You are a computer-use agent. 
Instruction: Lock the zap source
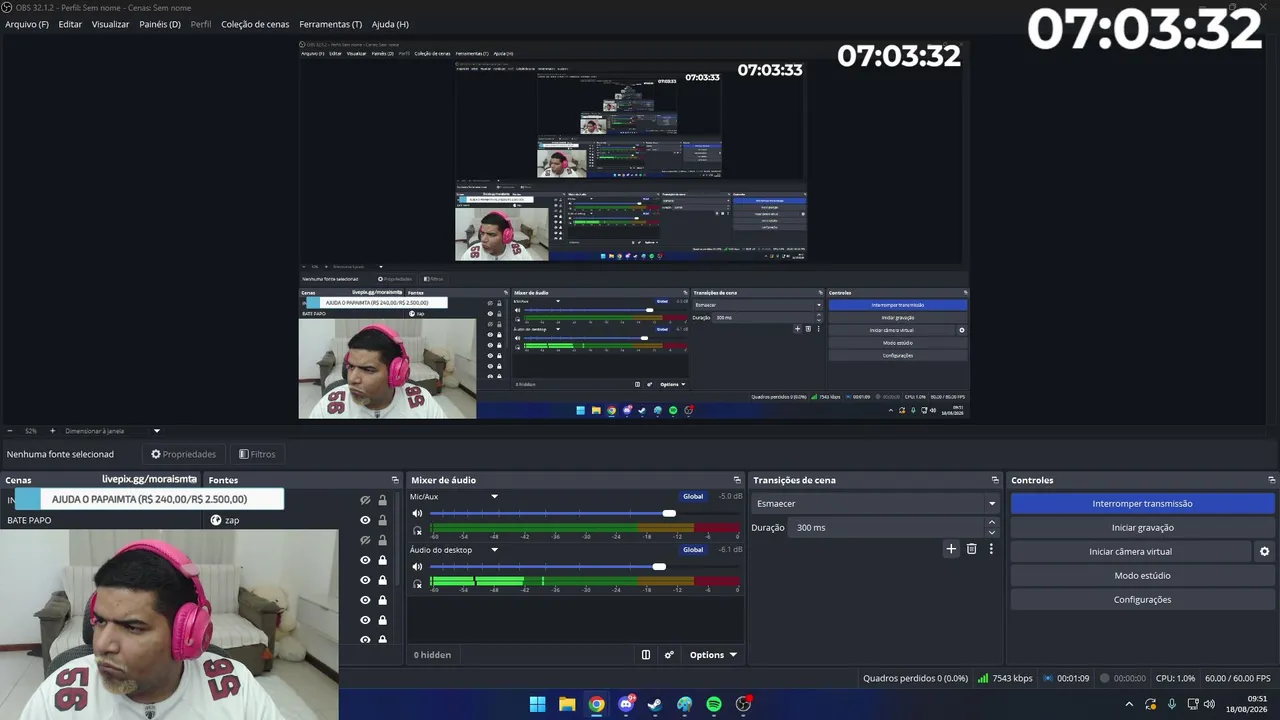coord(382,520)
